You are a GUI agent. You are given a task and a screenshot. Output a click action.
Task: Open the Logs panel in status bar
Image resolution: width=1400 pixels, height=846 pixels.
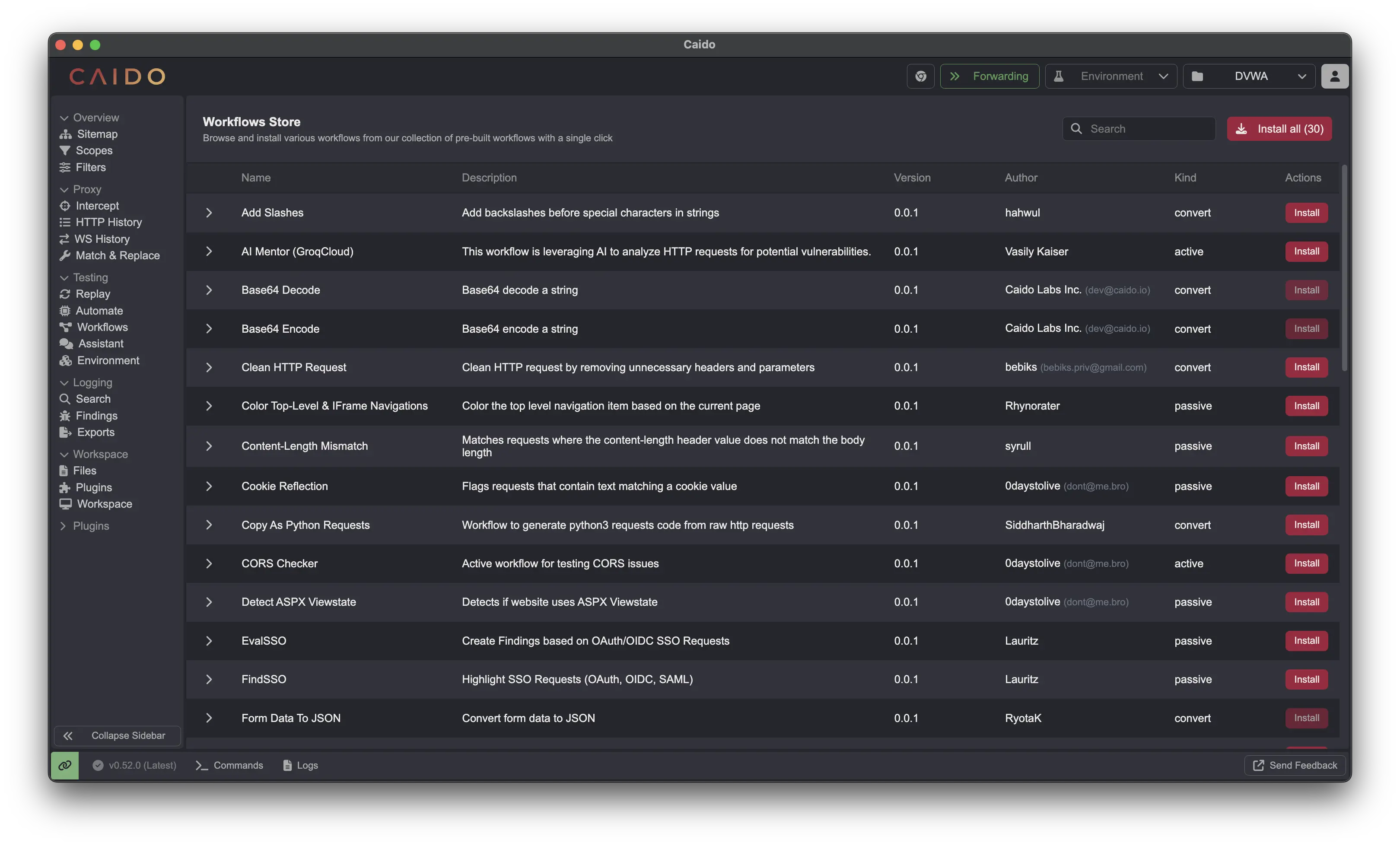click(301, 765)
